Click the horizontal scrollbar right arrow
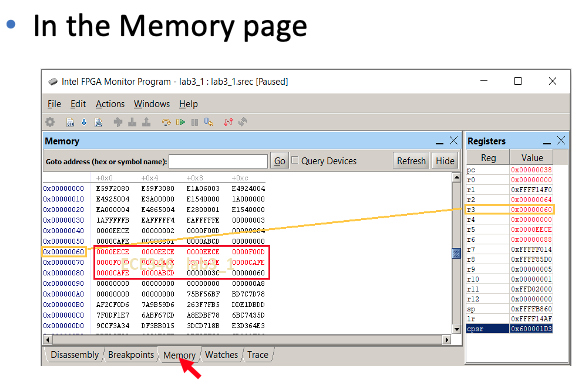Screen dimensions: 579x380 pyautogui.click(x=447, y=340)
